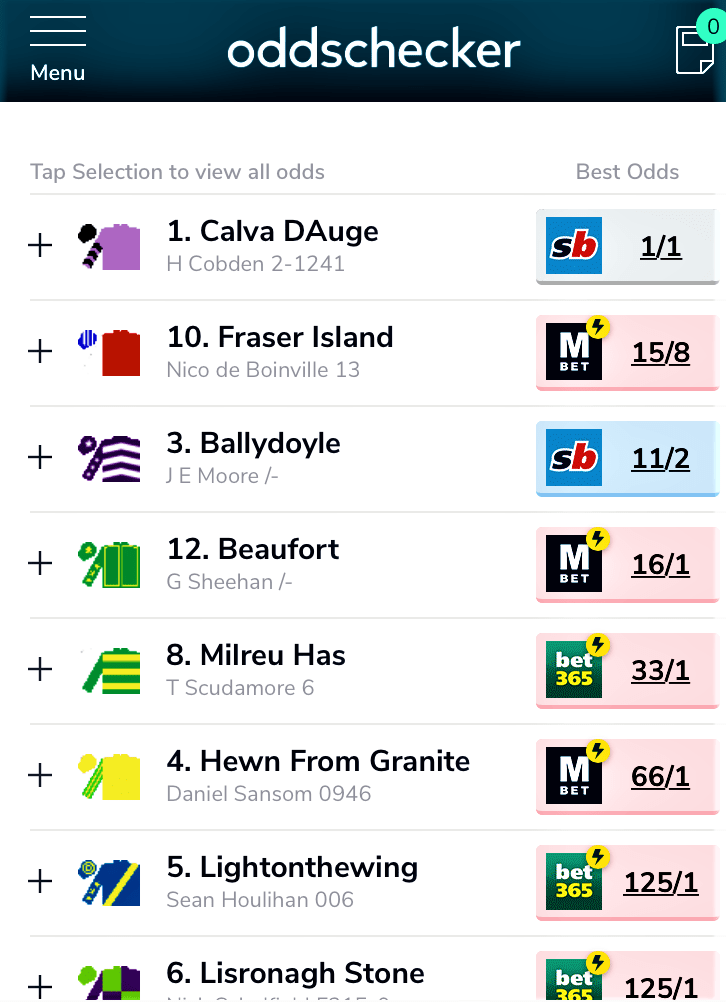Click the lightning boost badge on Beaufort's odds
The width and height of the screenshot is (726, 1002).
click(x=599, y=539)
